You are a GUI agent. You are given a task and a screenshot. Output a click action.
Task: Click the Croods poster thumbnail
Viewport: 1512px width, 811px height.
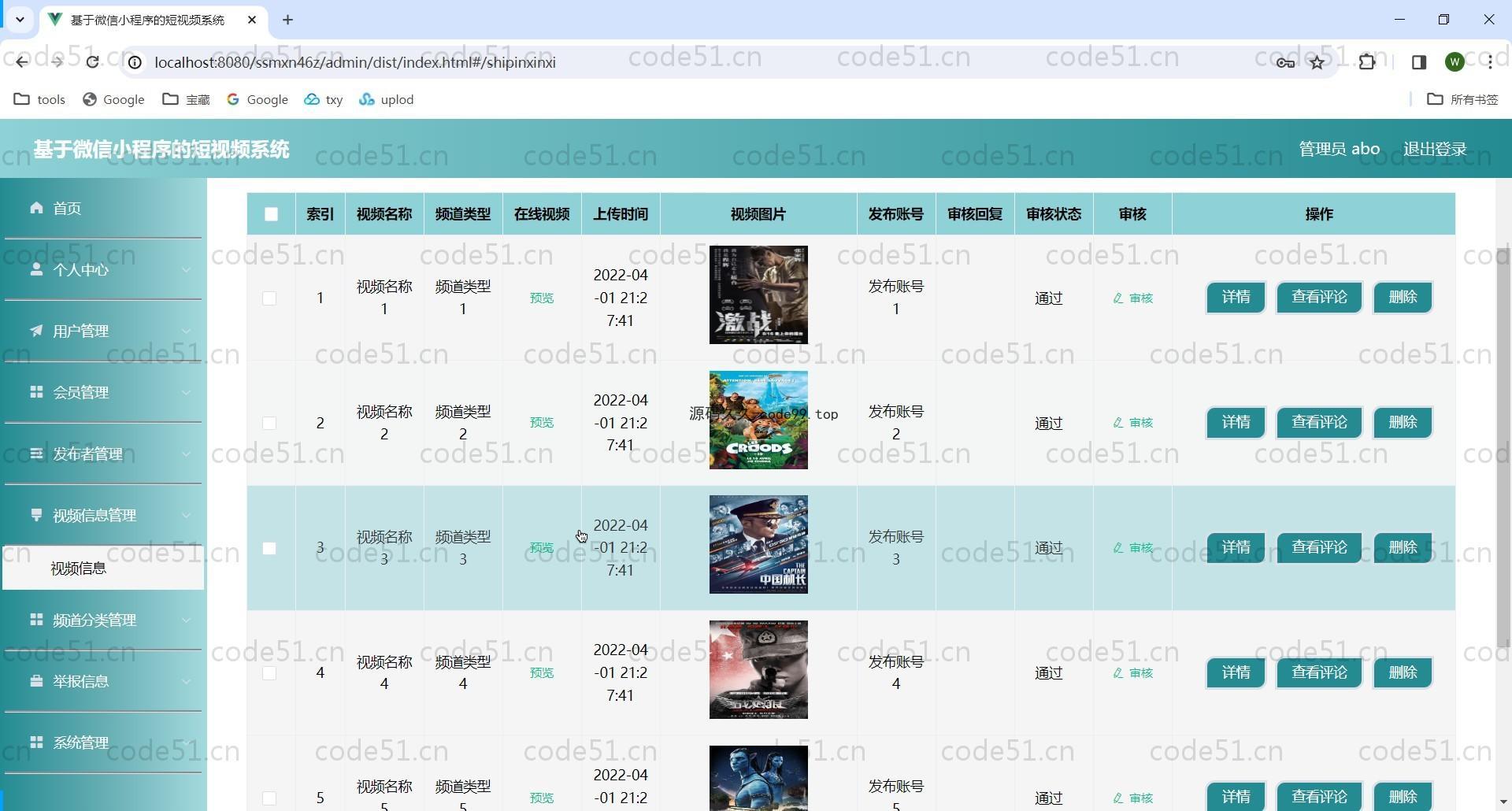[x=758, y=420]
